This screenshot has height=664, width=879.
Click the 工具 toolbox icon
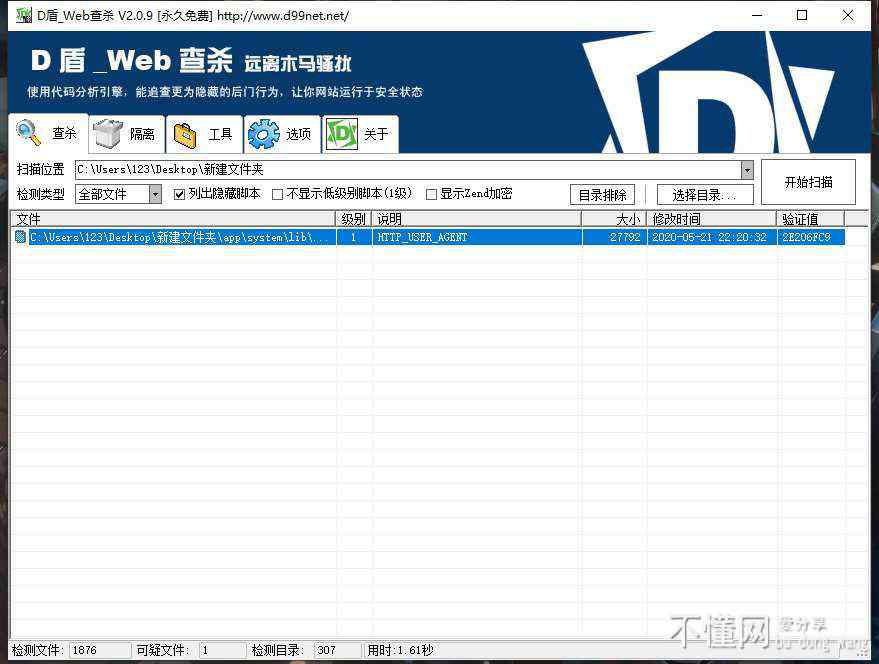point(185,134)
